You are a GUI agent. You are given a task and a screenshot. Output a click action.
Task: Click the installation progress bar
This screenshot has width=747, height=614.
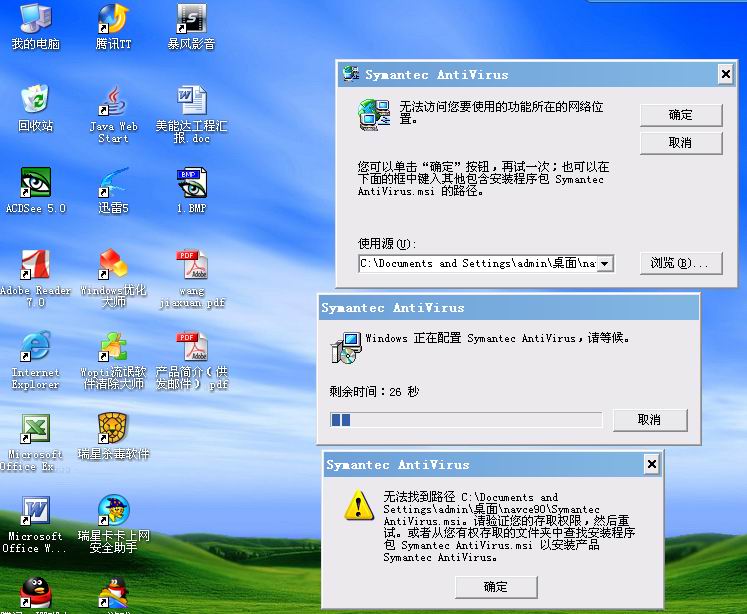coord(466,420)
